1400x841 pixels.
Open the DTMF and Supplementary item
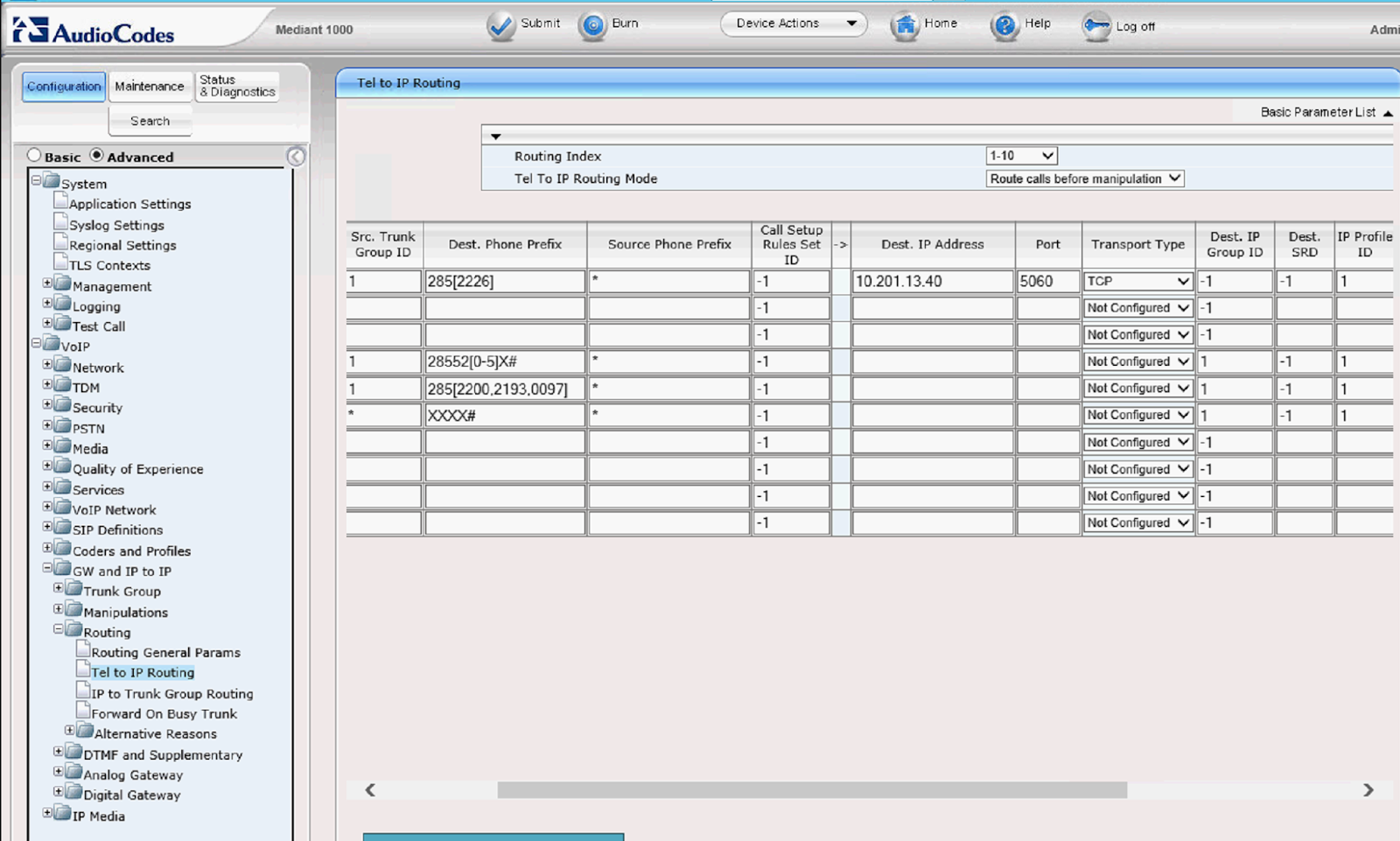[x=163, y=755]
